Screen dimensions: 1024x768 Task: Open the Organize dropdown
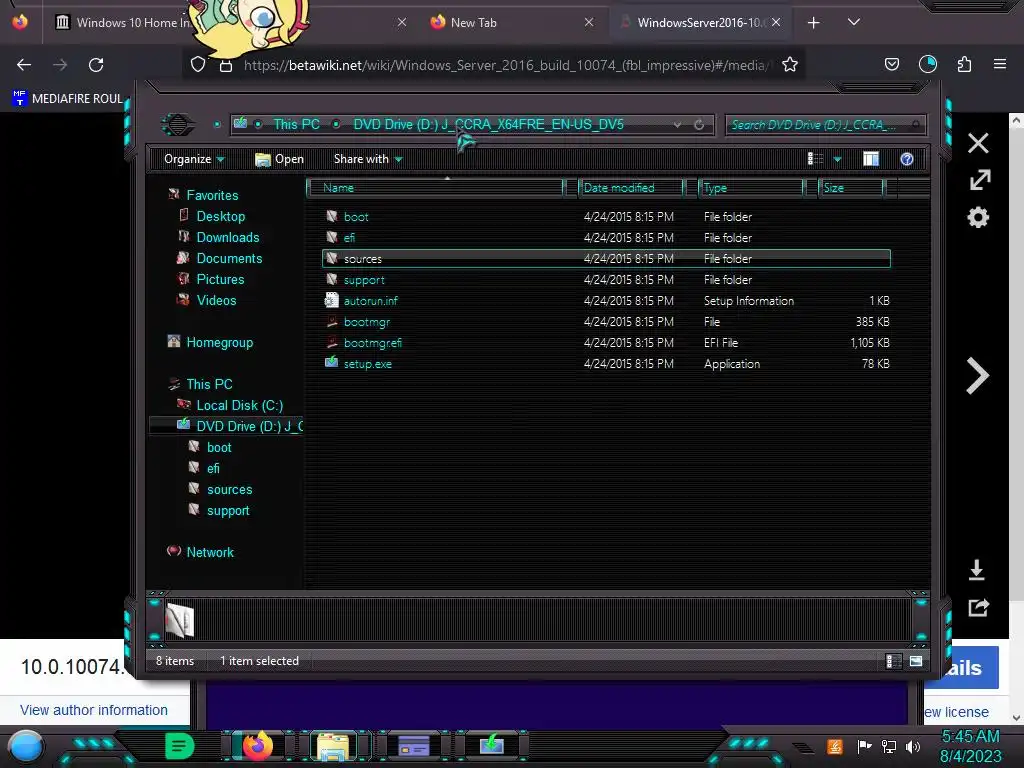(x=194, y=159)
